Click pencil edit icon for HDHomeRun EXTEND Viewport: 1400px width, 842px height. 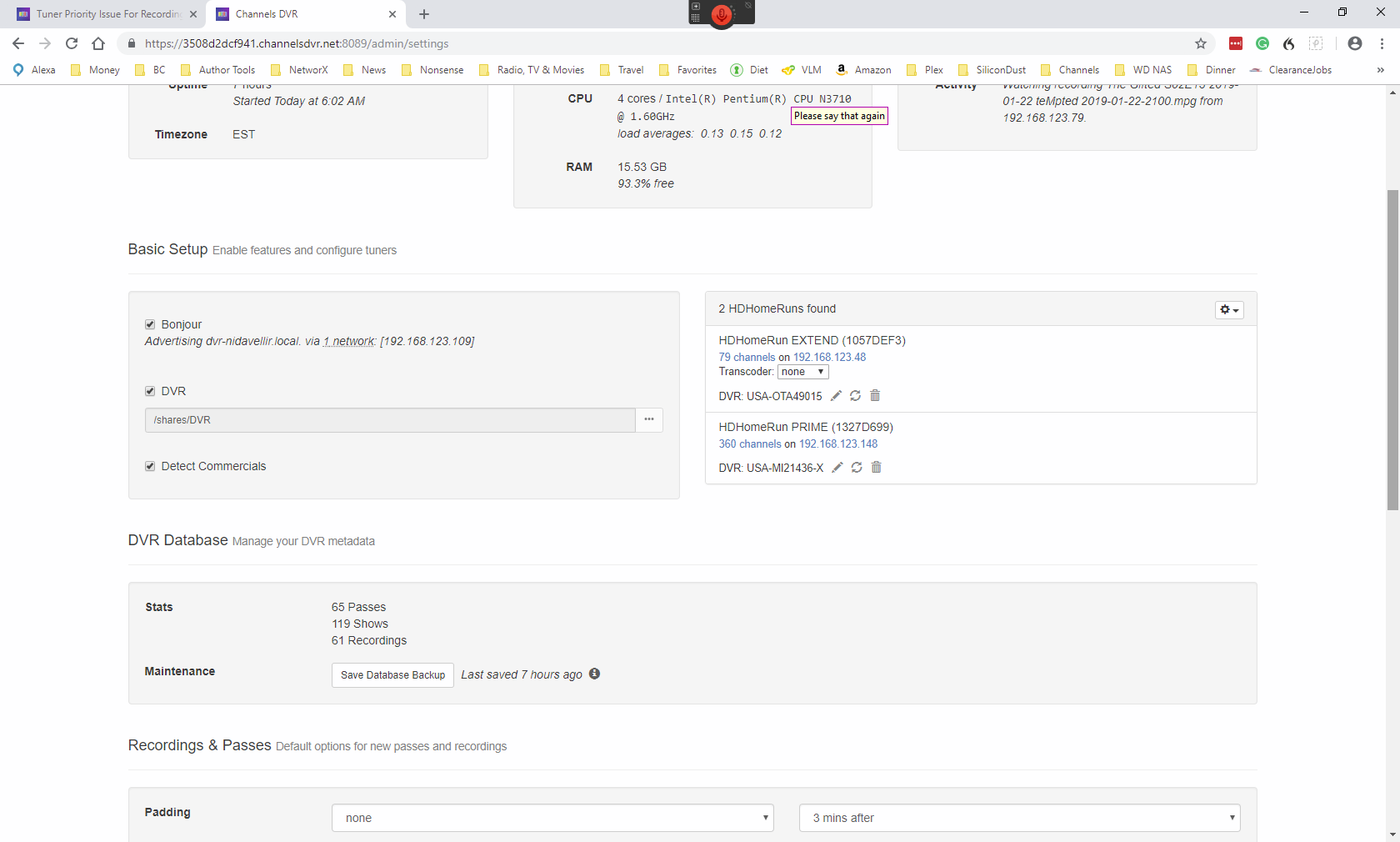(836, 396)
